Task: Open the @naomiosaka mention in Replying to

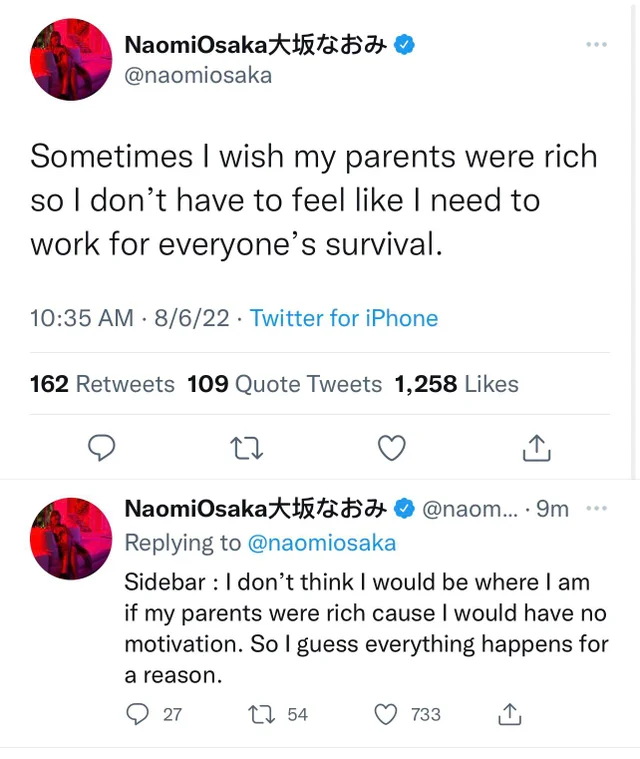Action: 321,543
